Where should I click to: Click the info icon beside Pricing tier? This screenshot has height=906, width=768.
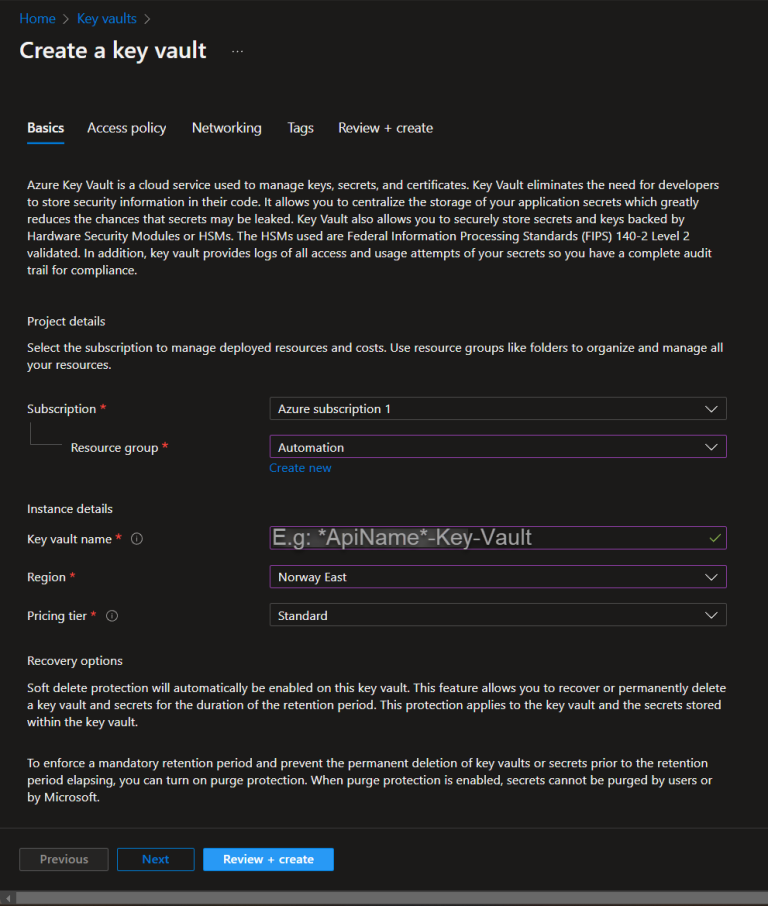[111, 615]
